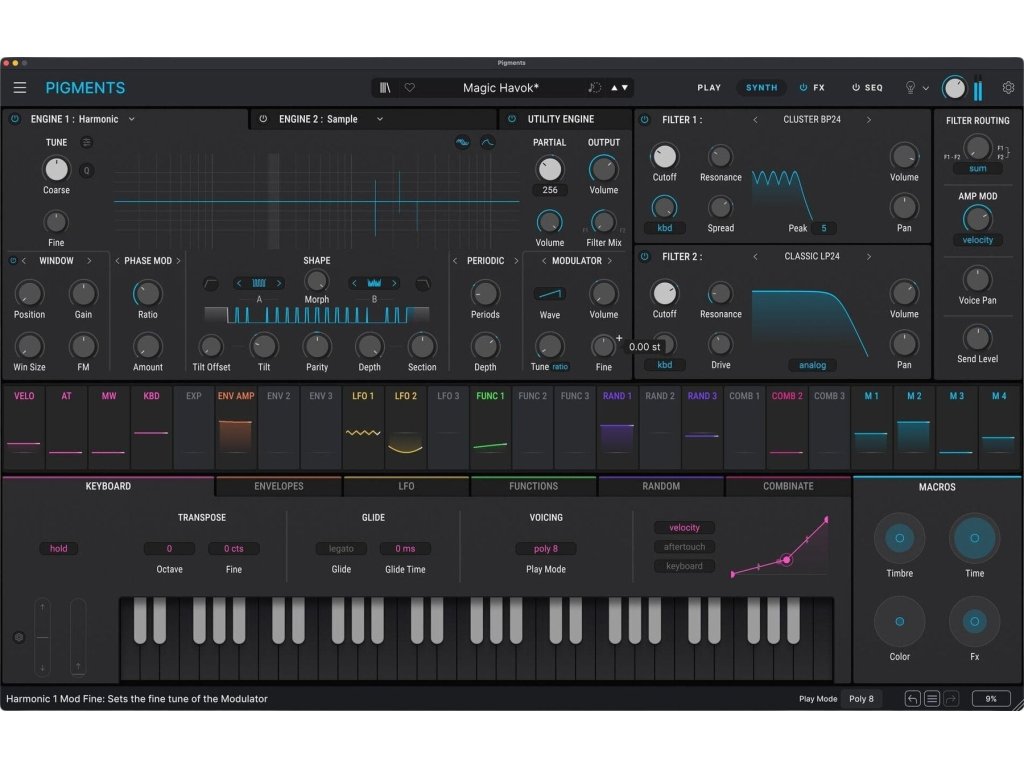
Task: Disable Filter 2 with its power button
Action: point(644,257)
